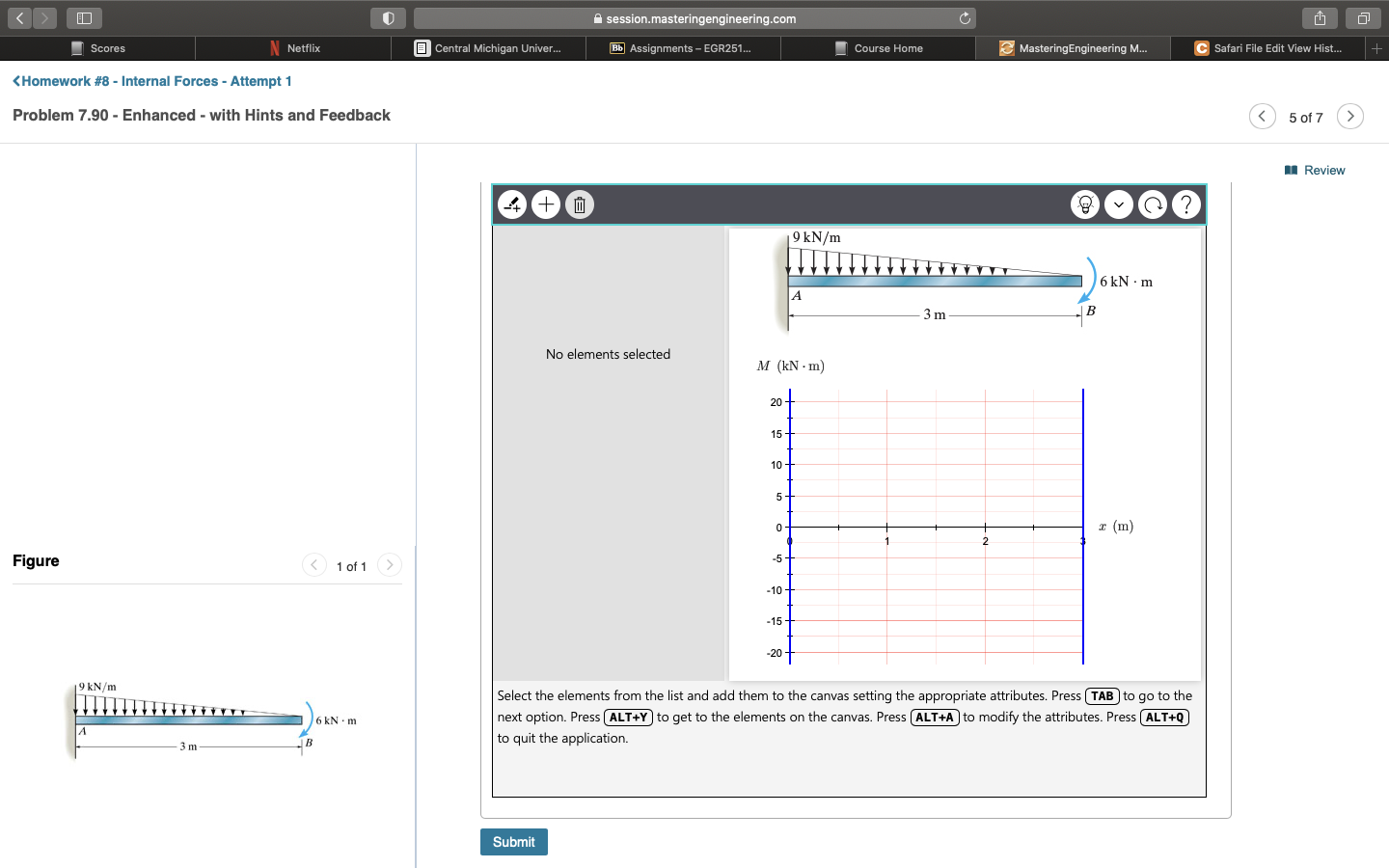Click the address bar showing session.masteringengineering.com
Image resolution: width=1389 pixels, height=868 pixels.
click(694, 17)
